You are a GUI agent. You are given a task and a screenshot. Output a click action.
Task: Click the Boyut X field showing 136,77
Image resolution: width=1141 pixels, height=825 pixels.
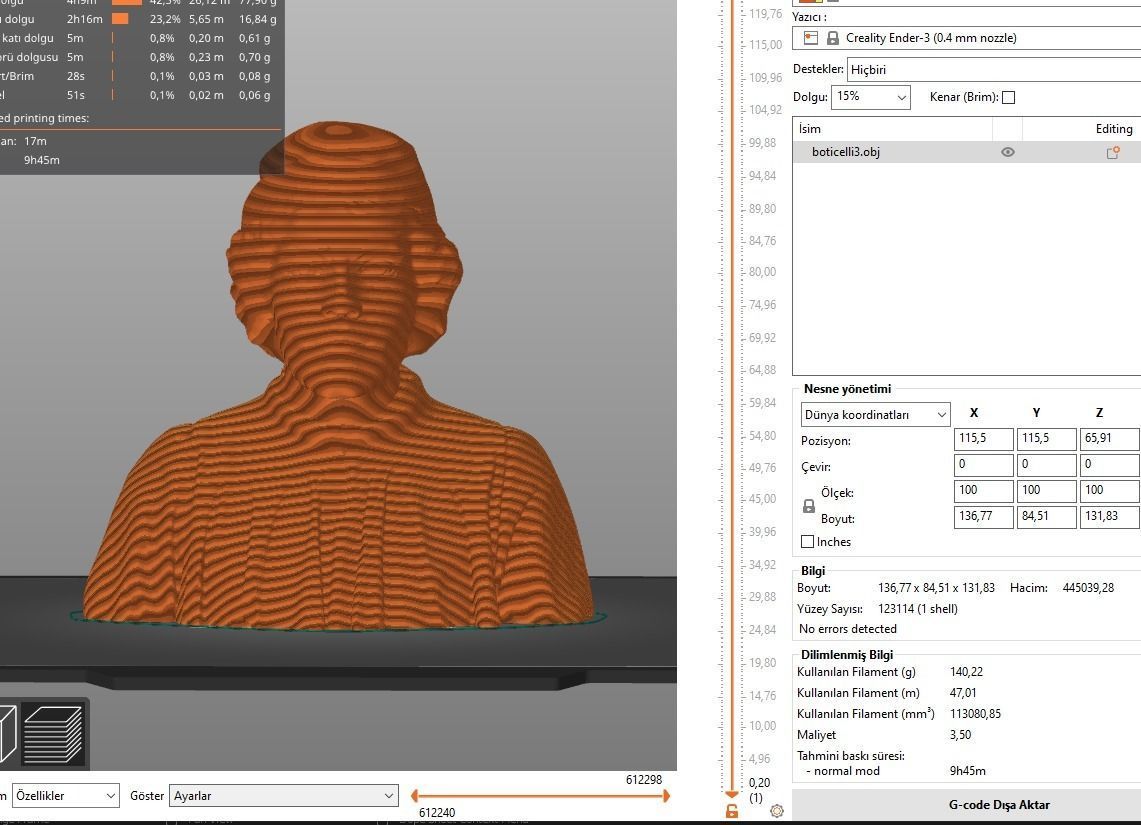[x=984, y=517]
